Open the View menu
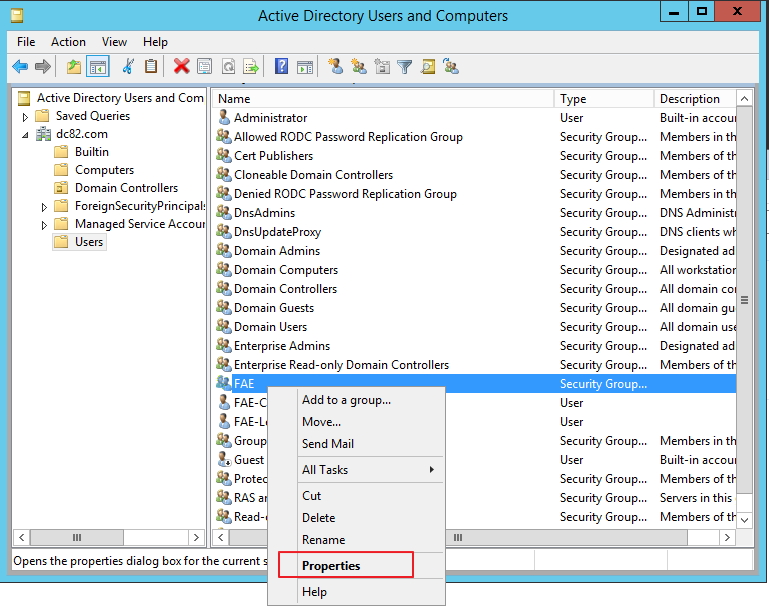The width and height of the screenshot is (769, 608). pyautogui.click(x=114, y=42)
